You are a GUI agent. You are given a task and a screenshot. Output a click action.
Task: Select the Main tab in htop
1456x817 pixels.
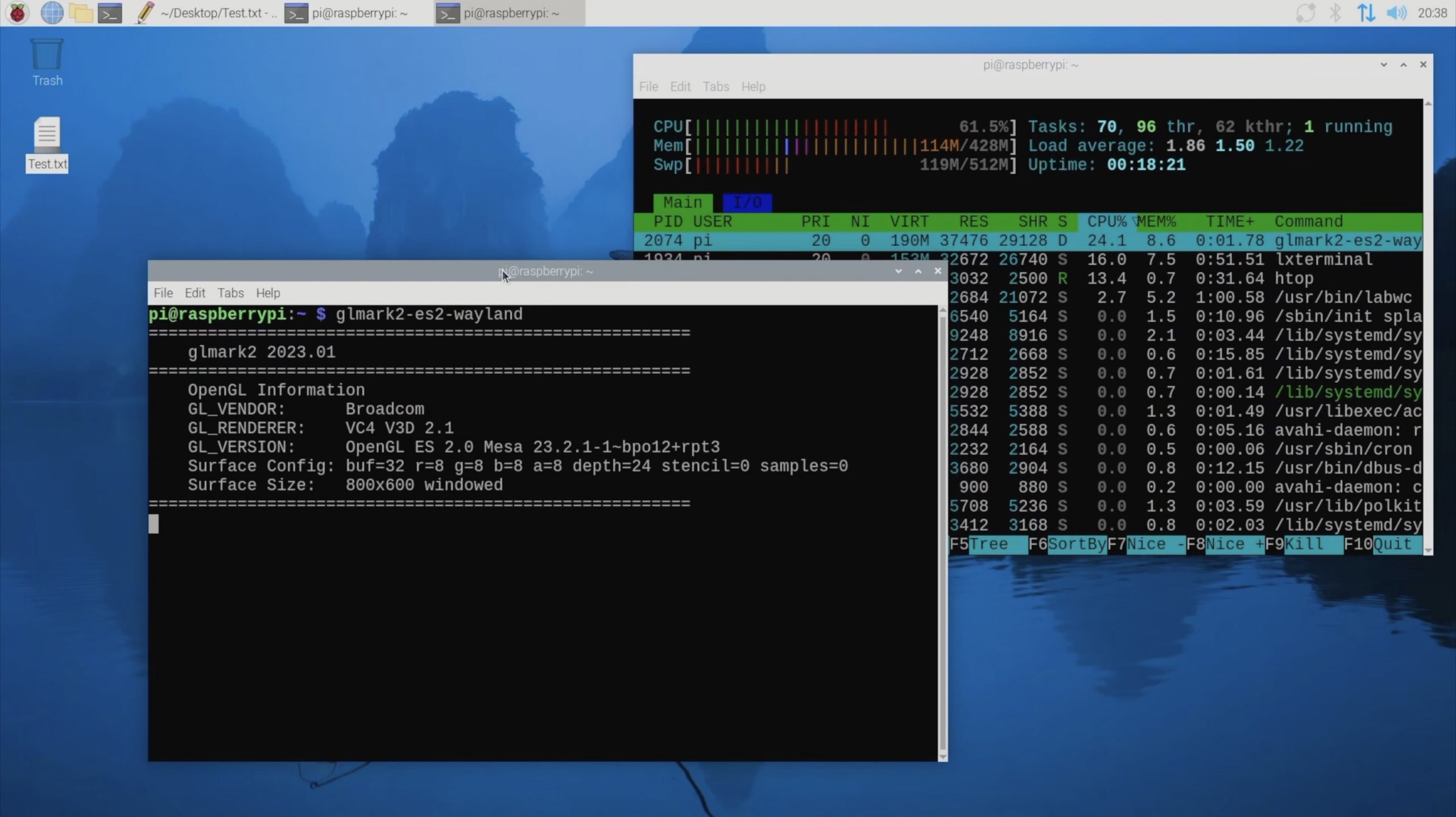[x=682, y=203]
